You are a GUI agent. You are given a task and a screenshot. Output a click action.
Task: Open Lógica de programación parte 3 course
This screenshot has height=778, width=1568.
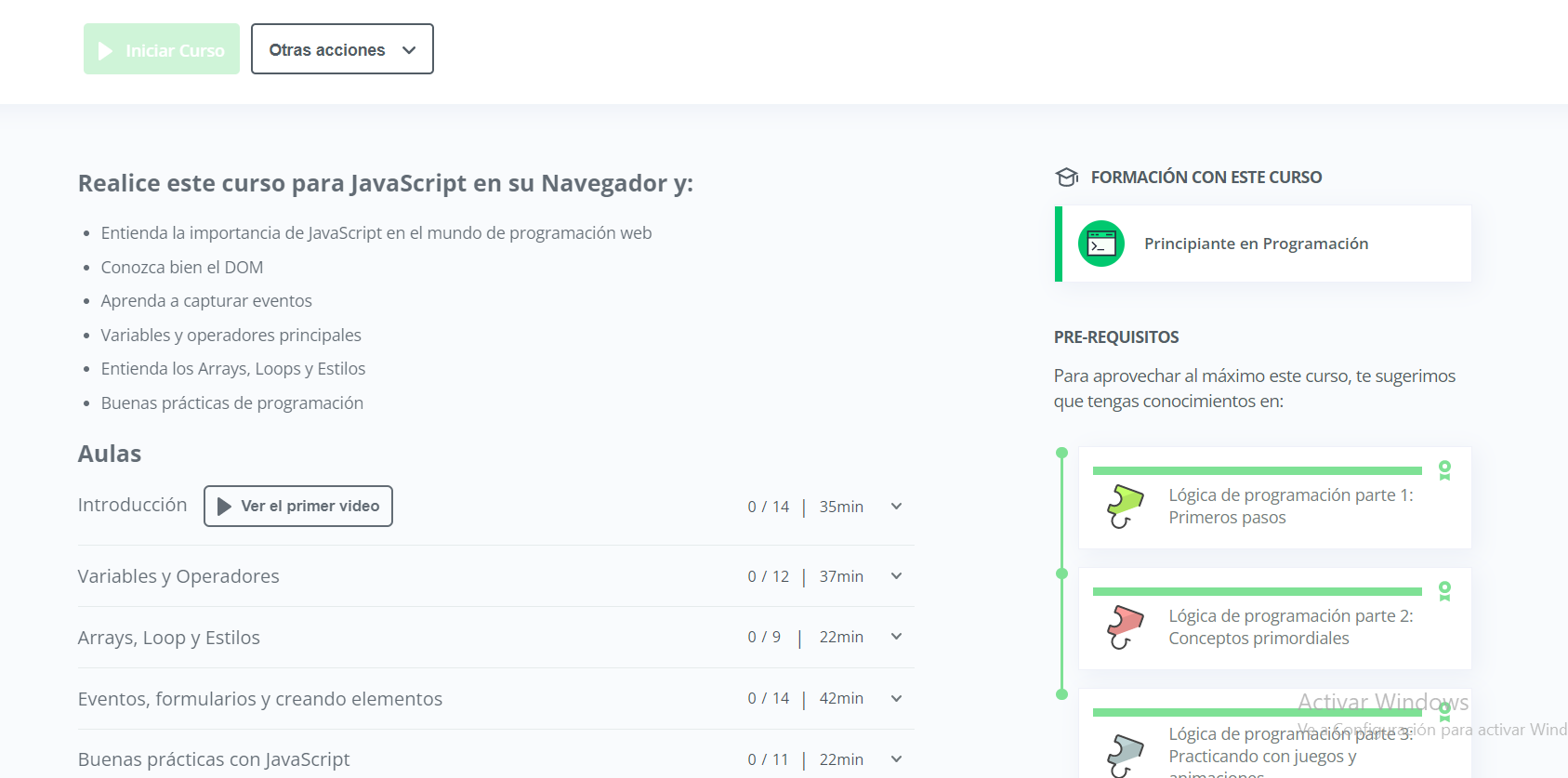[1275, 734]
